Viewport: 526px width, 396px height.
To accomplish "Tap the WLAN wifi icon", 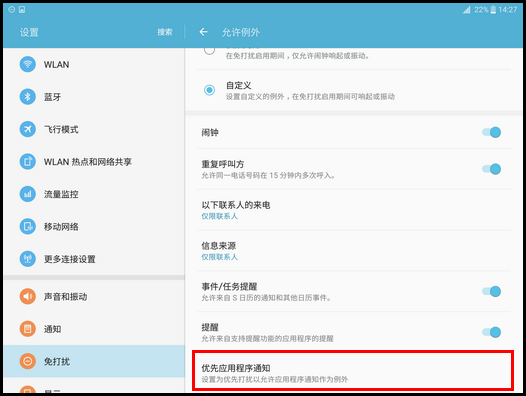I will pos(28,64).
